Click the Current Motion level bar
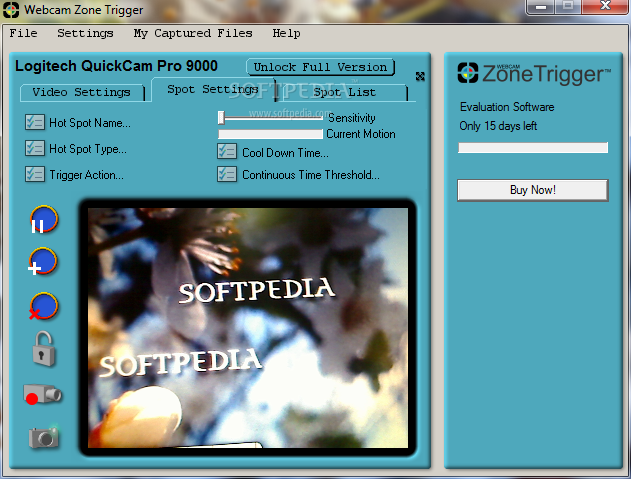Image resolution: width=631 pixels, height=479 pixels. pyautogui.click(x=270, y=134)
